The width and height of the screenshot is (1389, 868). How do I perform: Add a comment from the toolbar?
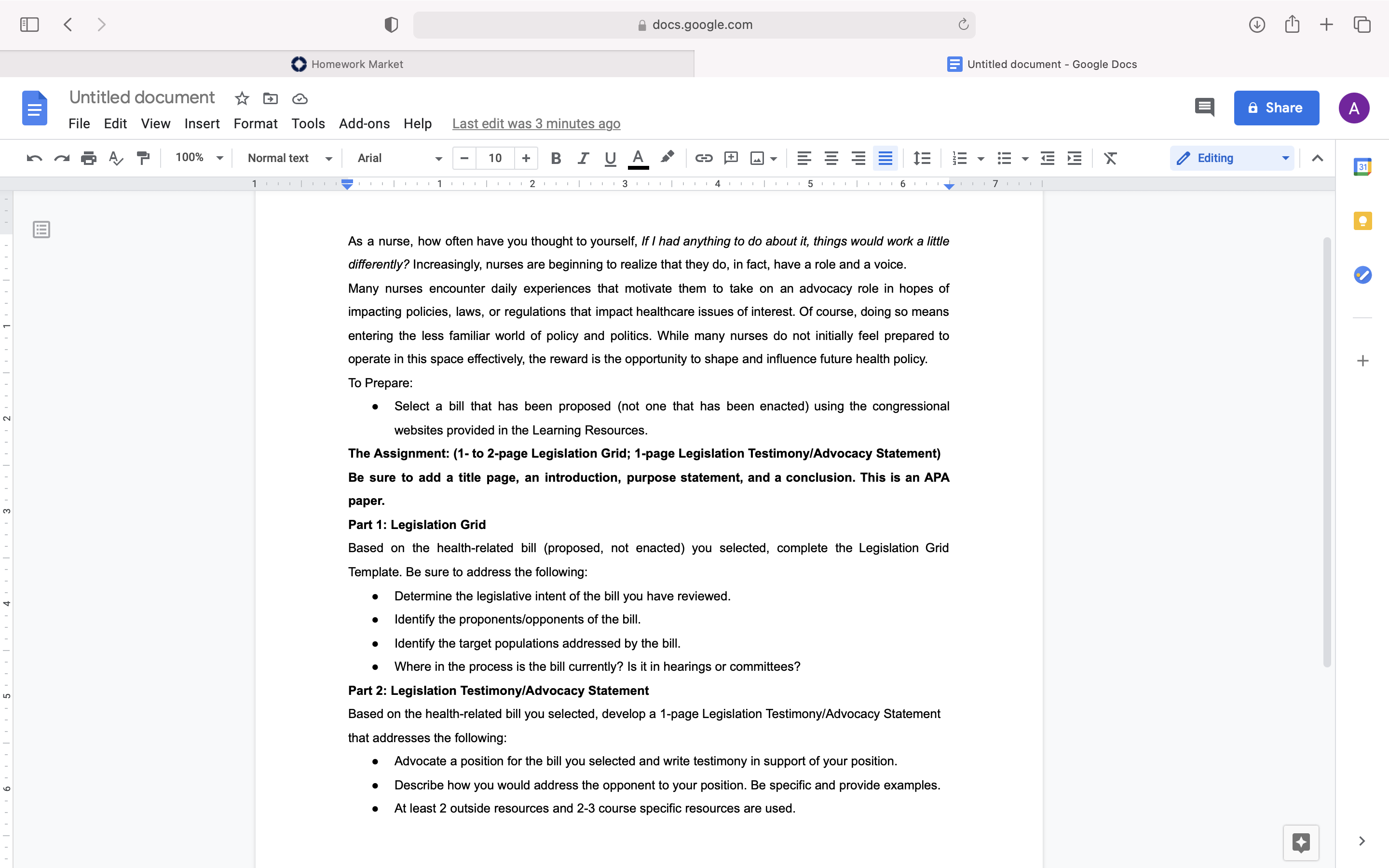pos(731,158)
